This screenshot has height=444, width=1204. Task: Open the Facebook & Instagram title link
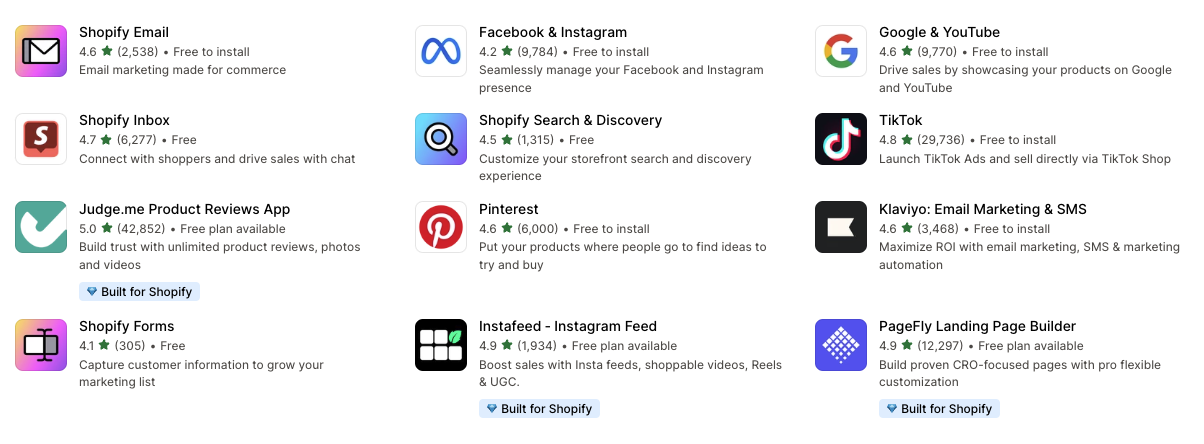(x=553, y=32)
